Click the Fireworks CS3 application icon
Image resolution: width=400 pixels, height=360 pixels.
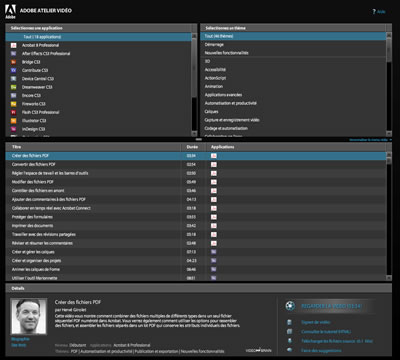click(14, 104)
